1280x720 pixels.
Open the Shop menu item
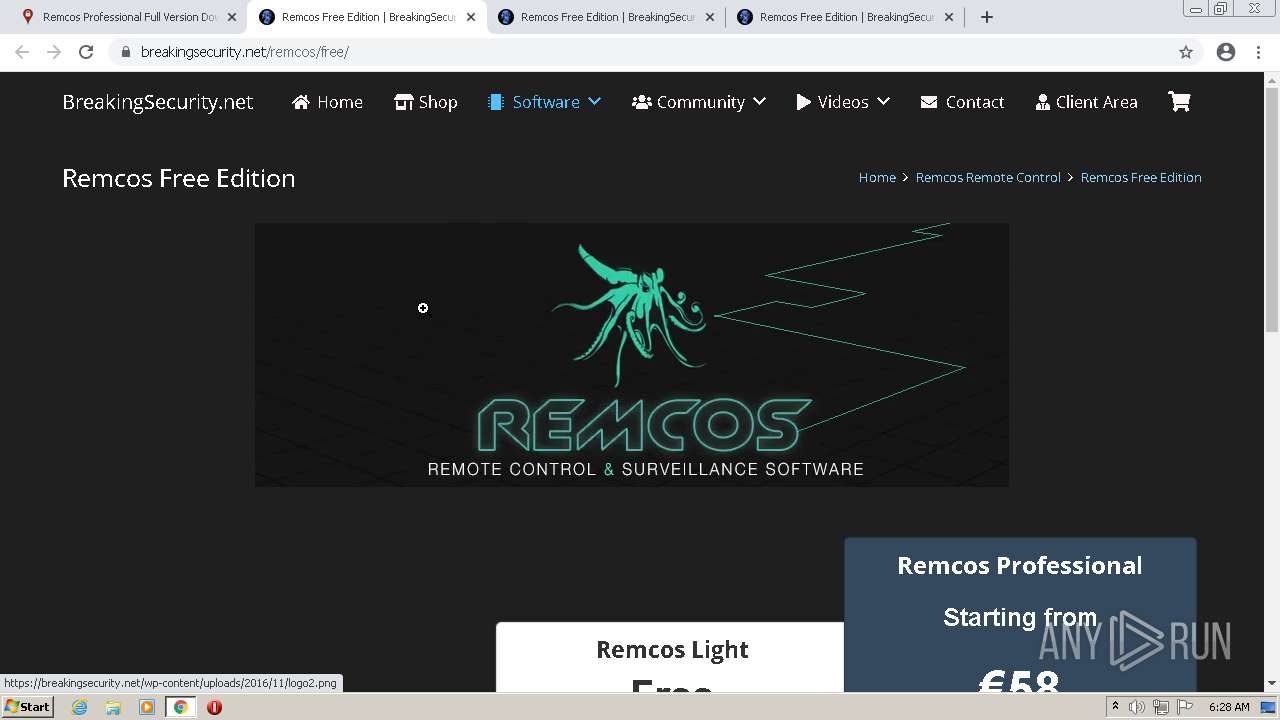[425, 102]
